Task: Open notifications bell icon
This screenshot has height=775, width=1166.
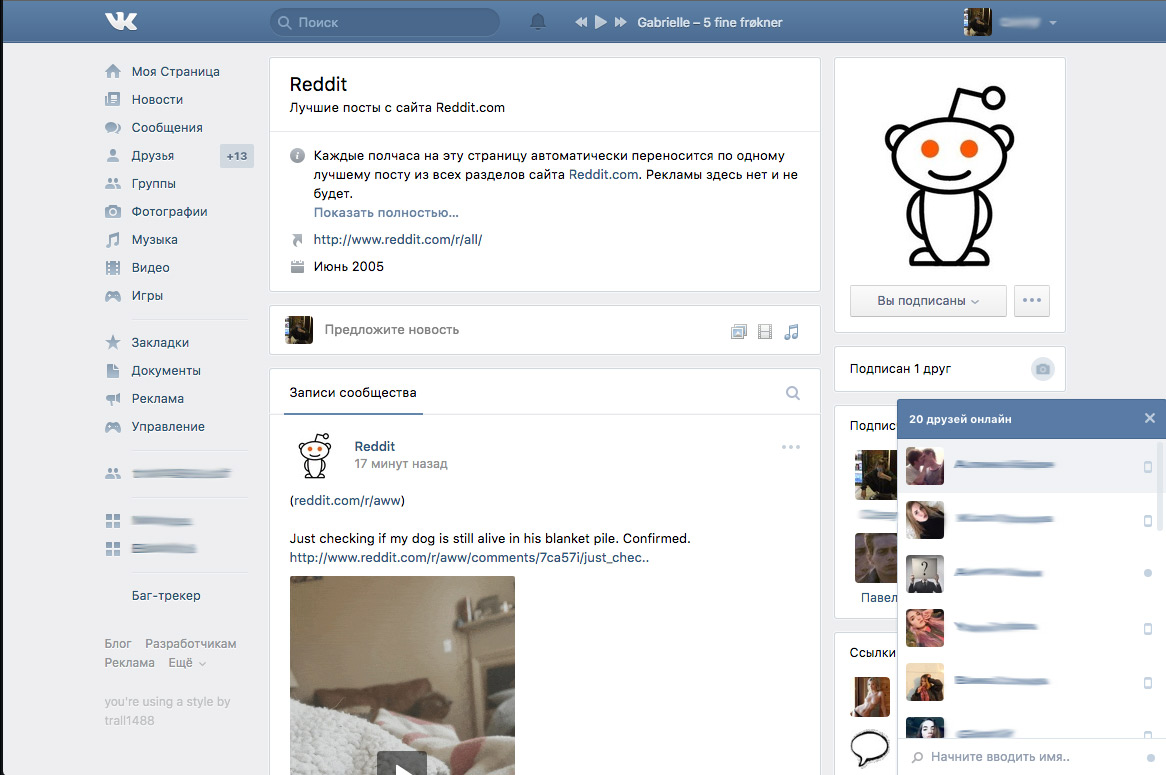Action: point(538,22)
